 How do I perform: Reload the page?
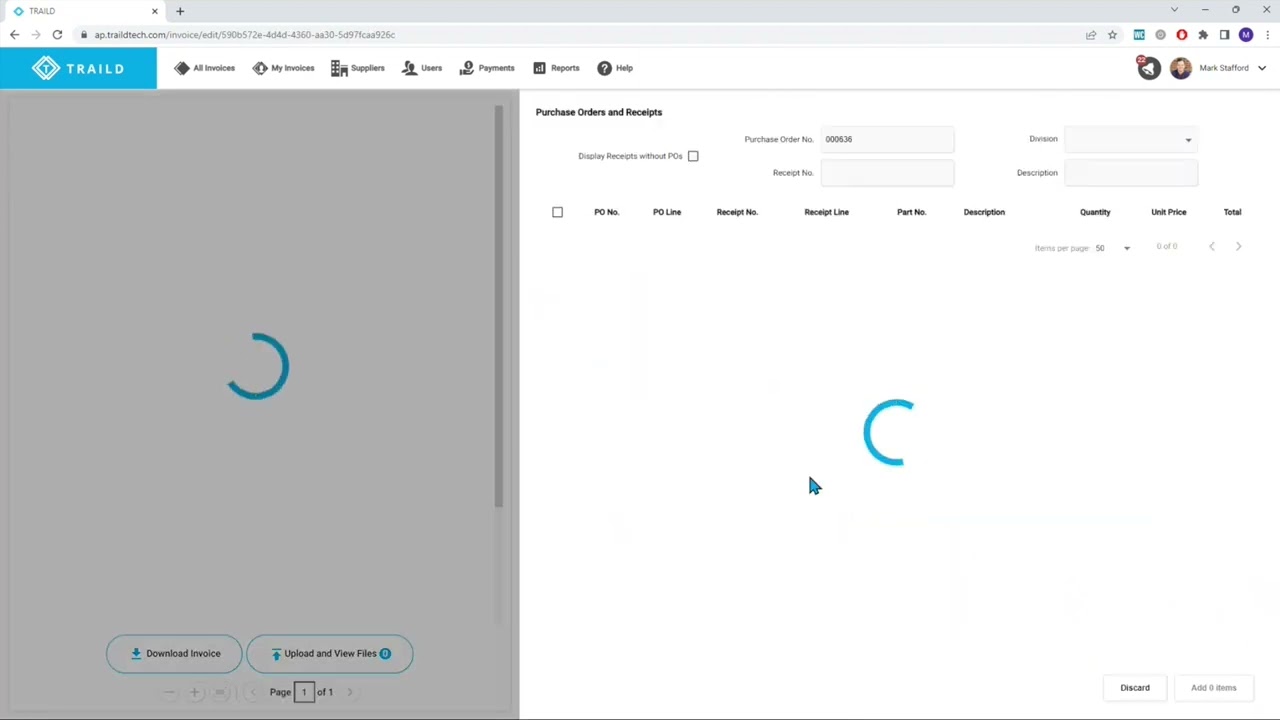click(x=57, y=34)
